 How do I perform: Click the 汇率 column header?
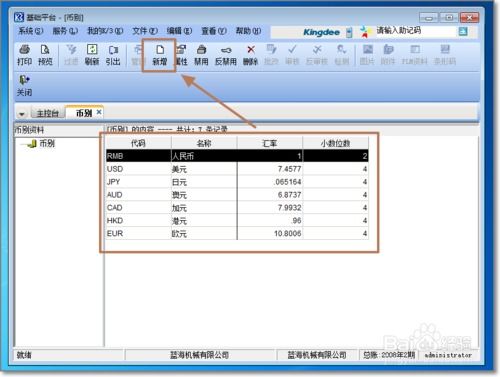[x=269, y=143]
